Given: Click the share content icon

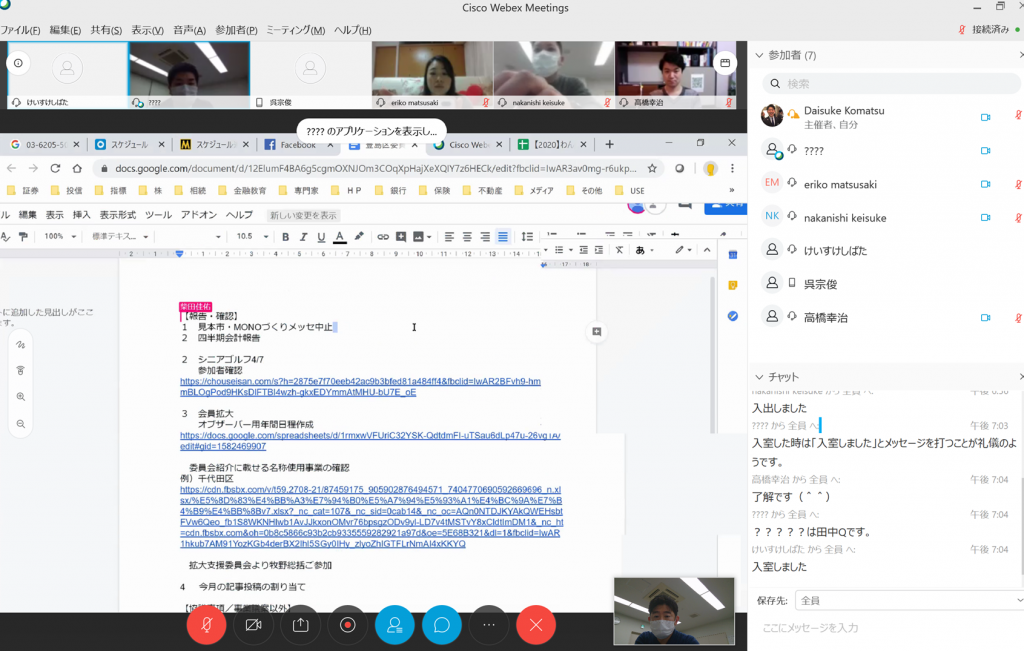Looking at the screenshot, I should click(x=300, y=625).
